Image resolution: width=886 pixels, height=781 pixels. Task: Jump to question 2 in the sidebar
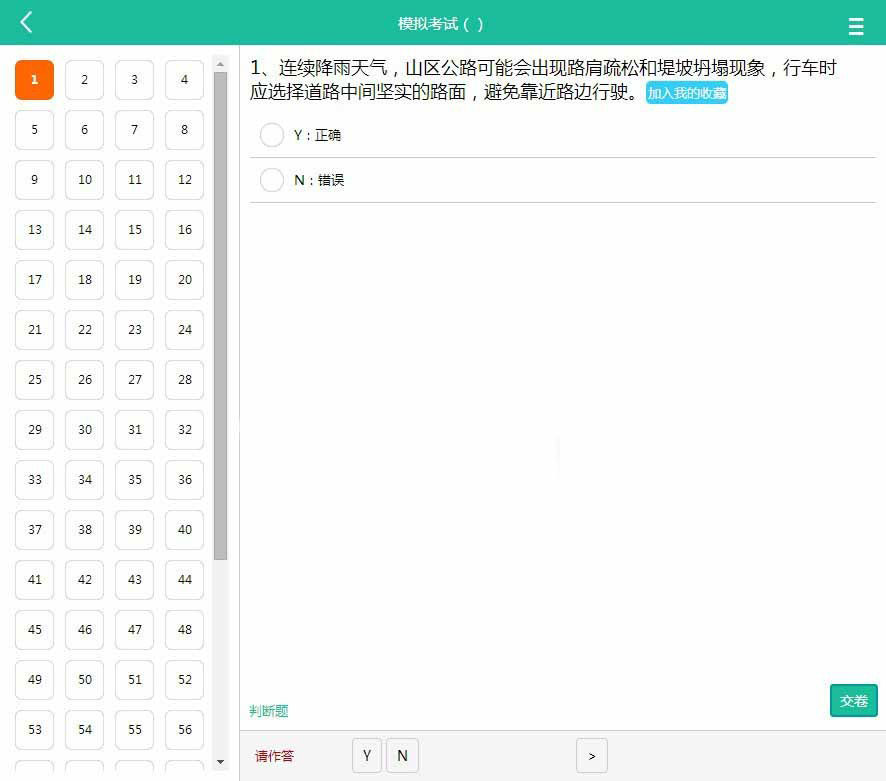(x=84, y=80)
